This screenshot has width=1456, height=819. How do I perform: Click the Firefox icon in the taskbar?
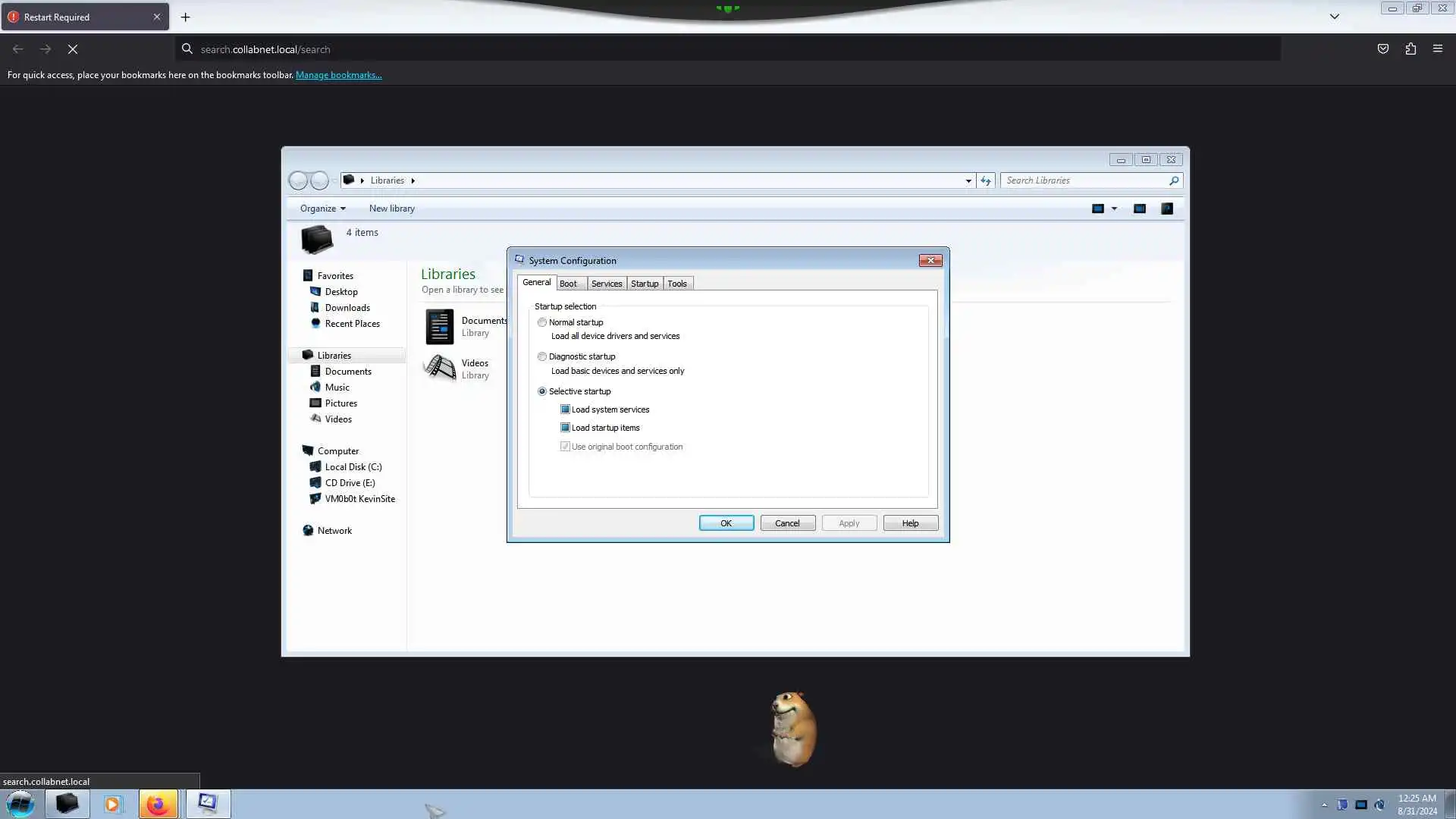pos(158,804)
